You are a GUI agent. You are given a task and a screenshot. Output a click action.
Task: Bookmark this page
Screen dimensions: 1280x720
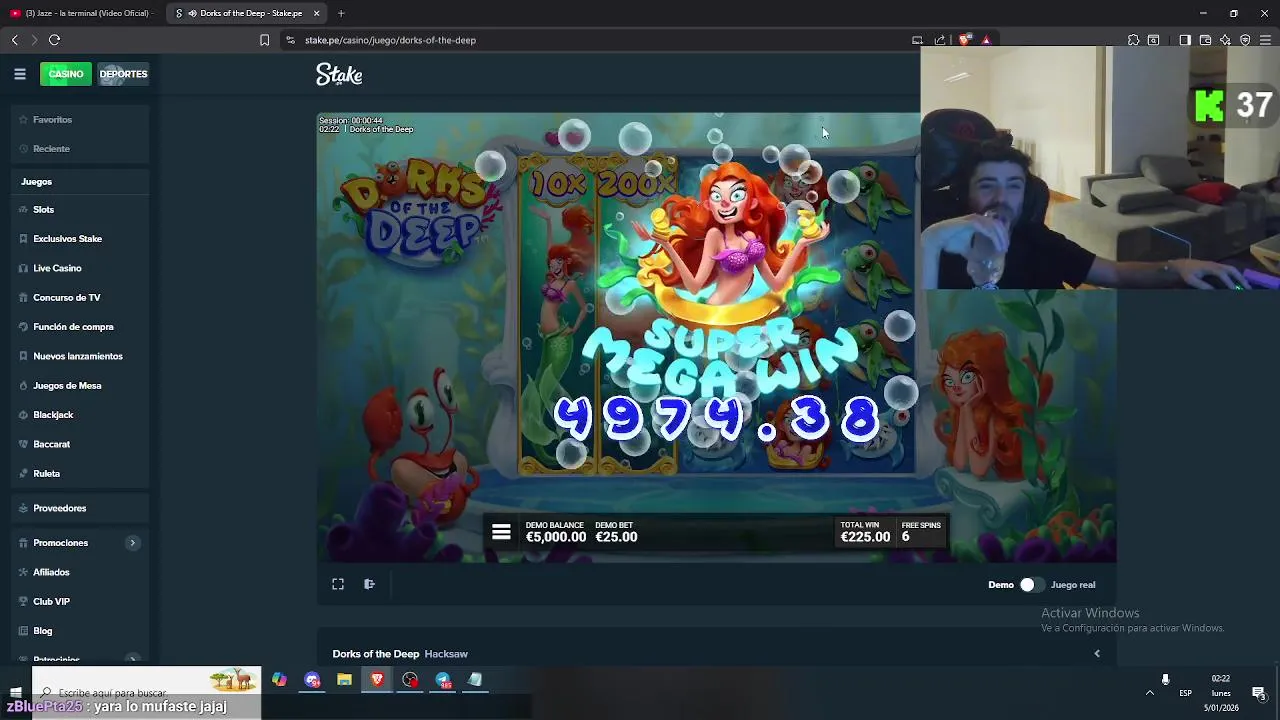click(264, 40)
